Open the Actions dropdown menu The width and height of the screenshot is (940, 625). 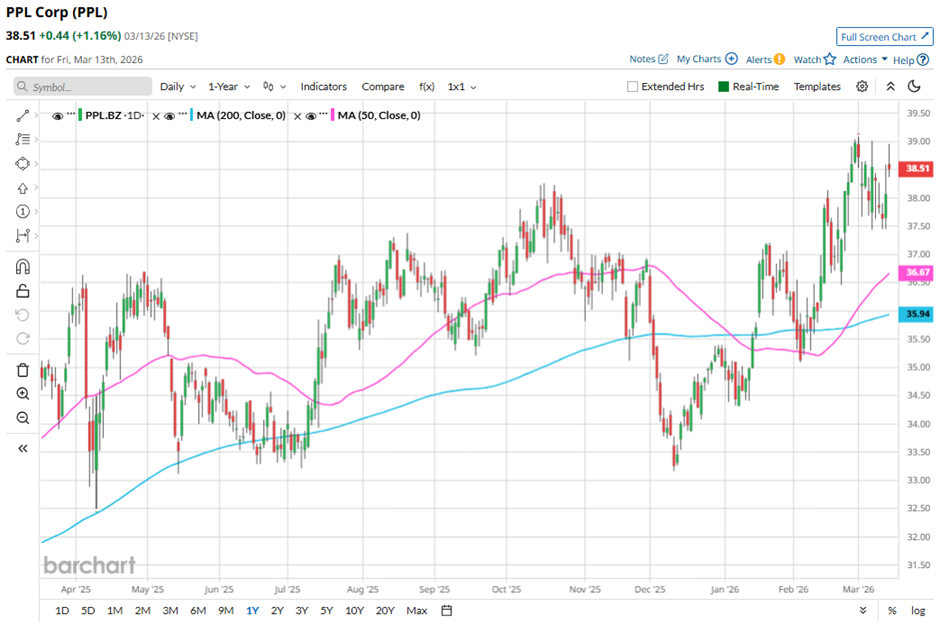click(x=865, y=60)
